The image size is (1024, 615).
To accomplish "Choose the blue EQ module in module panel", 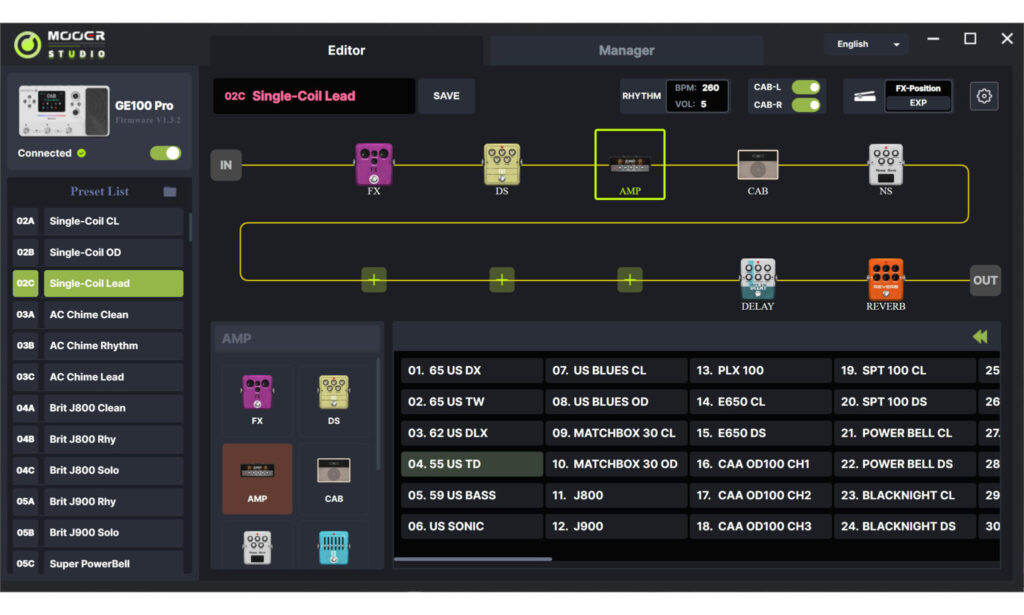I will [x=334, y=547].
